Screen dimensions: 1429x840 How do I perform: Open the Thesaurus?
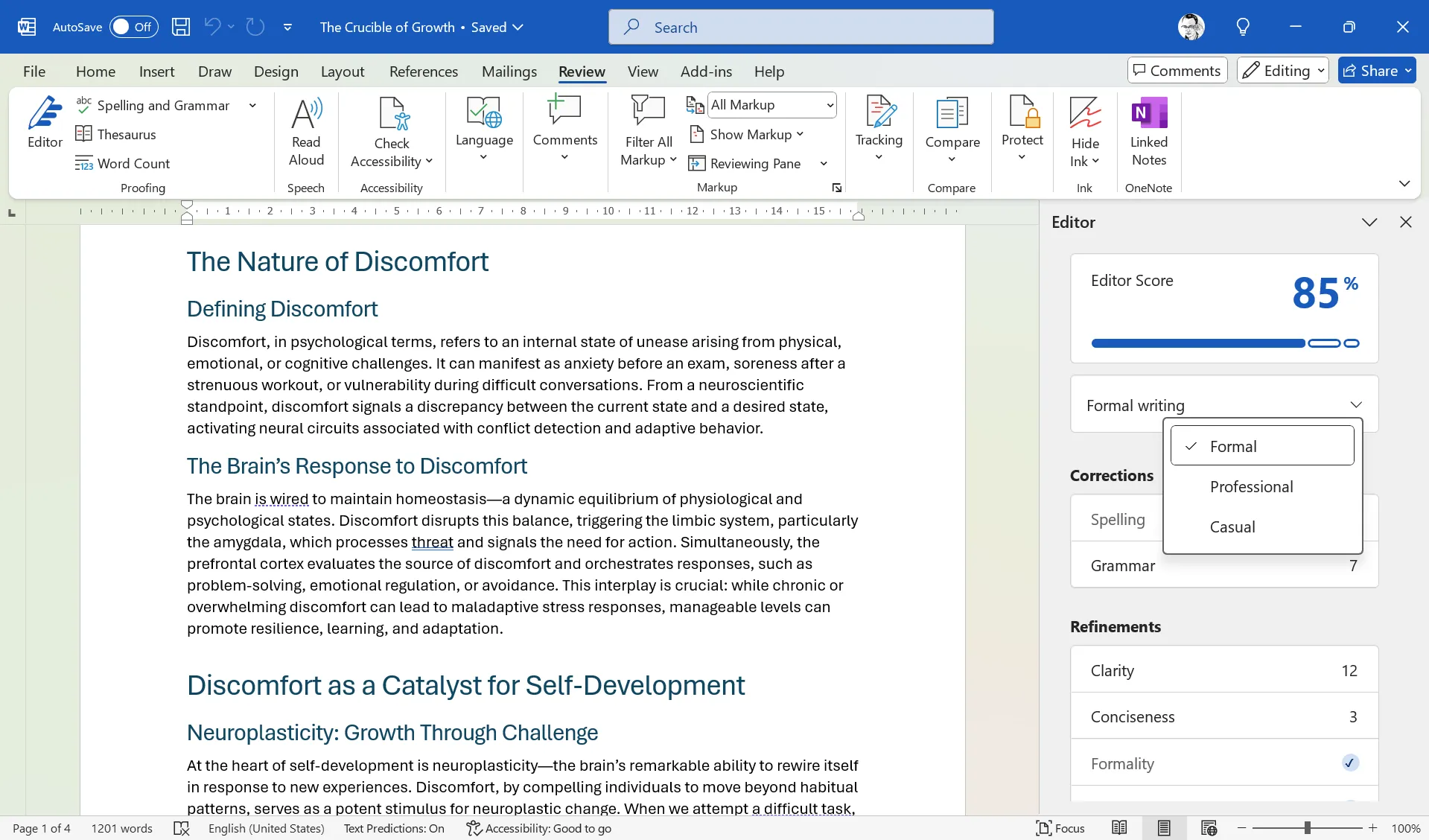(x=127, y=134)
